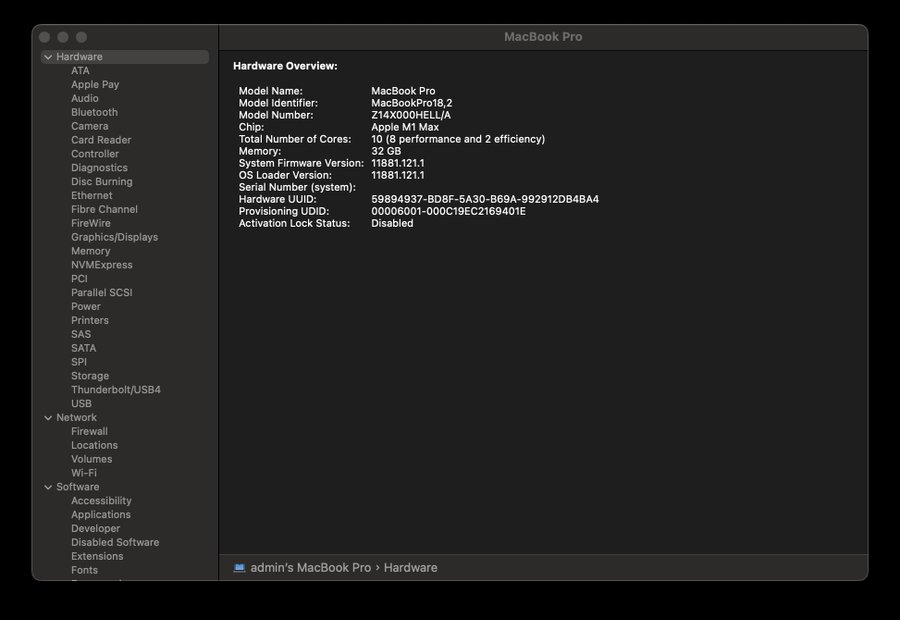Open the Diagnostics item
The image size is (900, 620).
pos(99,168)
